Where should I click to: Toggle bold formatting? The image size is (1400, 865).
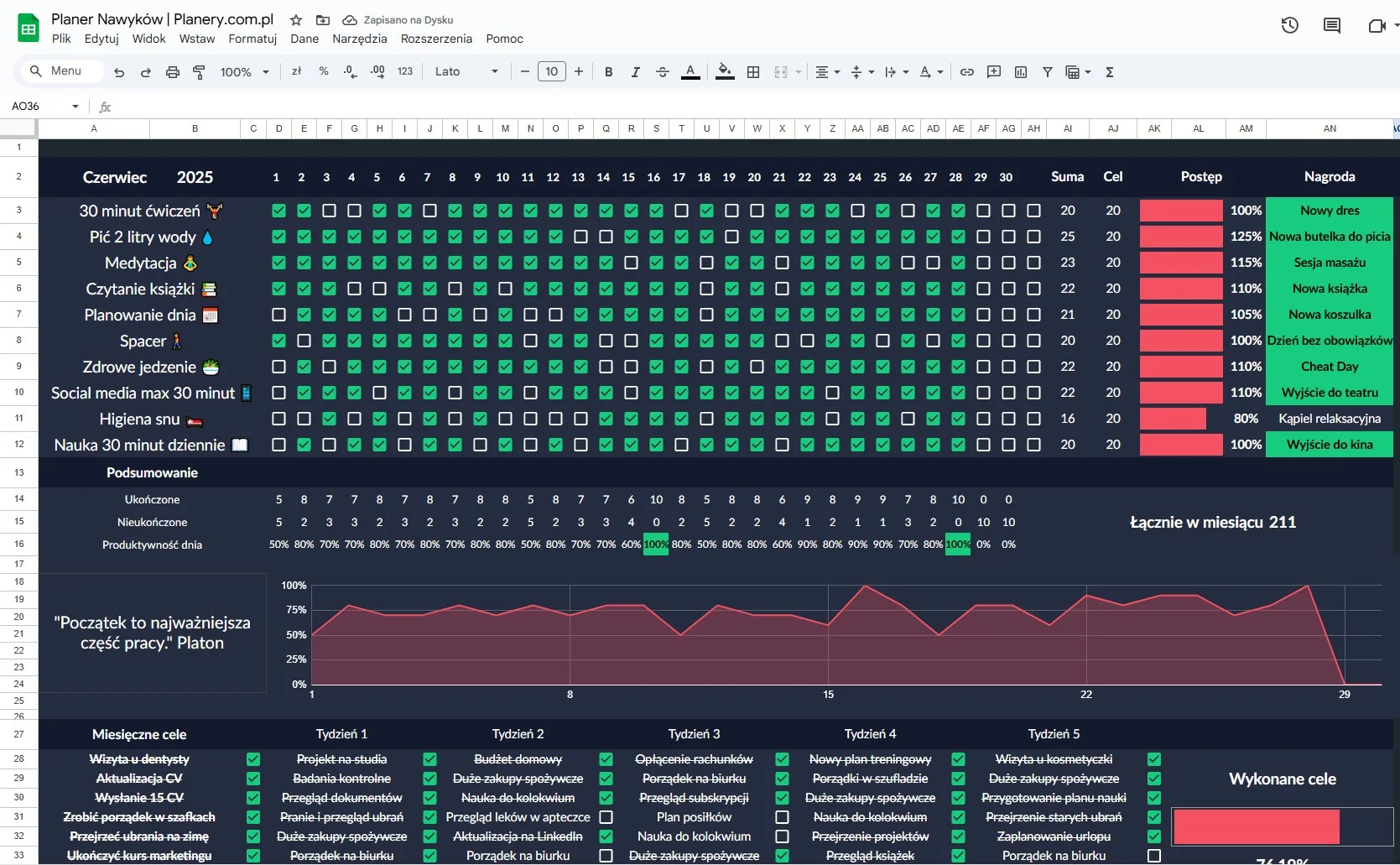609,72
